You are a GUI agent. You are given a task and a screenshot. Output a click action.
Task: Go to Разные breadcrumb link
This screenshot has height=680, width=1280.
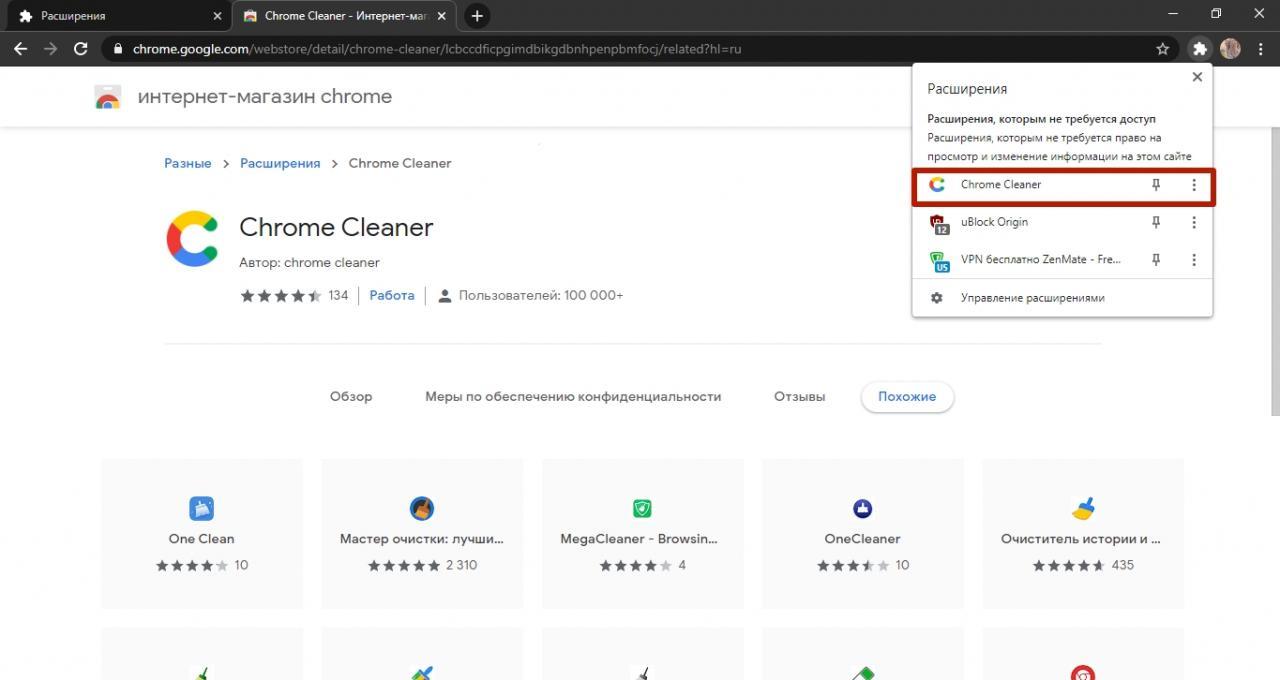pyautogui.click(x=188, y=163)
